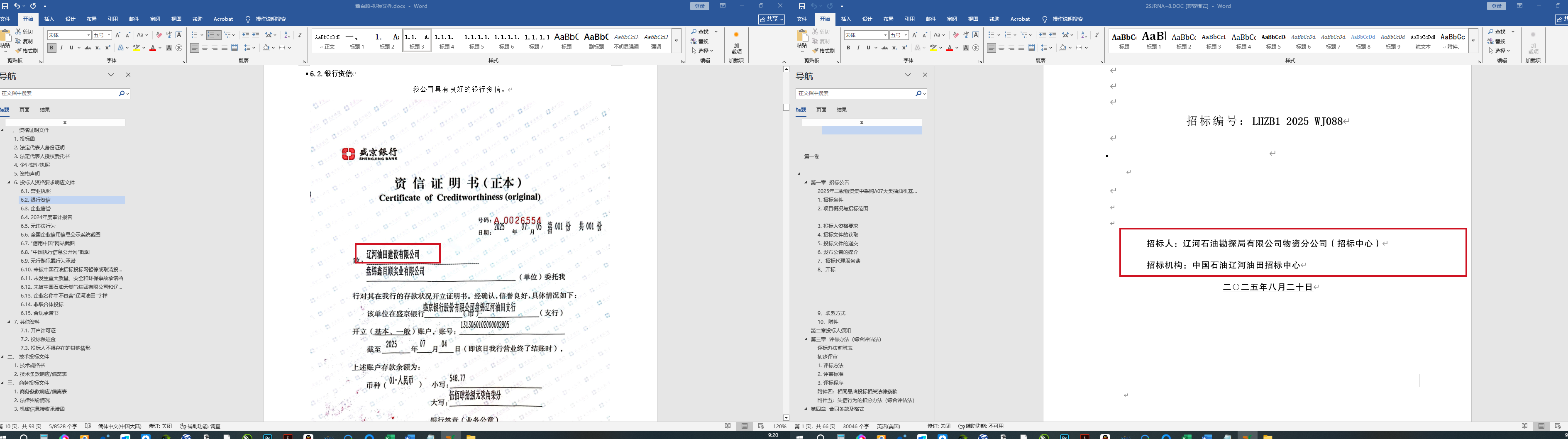Open 引用 (References) tab in right Word window
The width and height of the screenshot is (1568, 439).
tap(909, 19)
